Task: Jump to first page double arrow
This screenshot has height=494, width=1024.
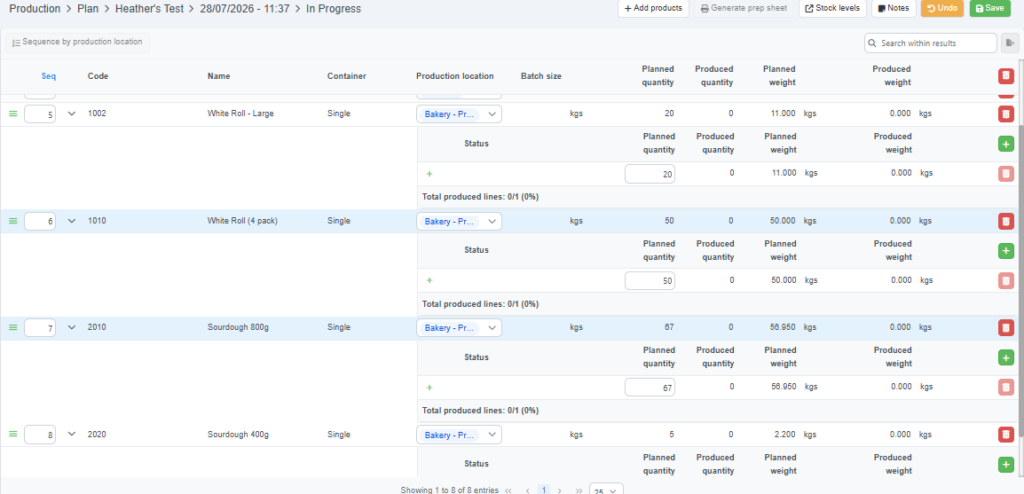Action: (x=508, y=490)
